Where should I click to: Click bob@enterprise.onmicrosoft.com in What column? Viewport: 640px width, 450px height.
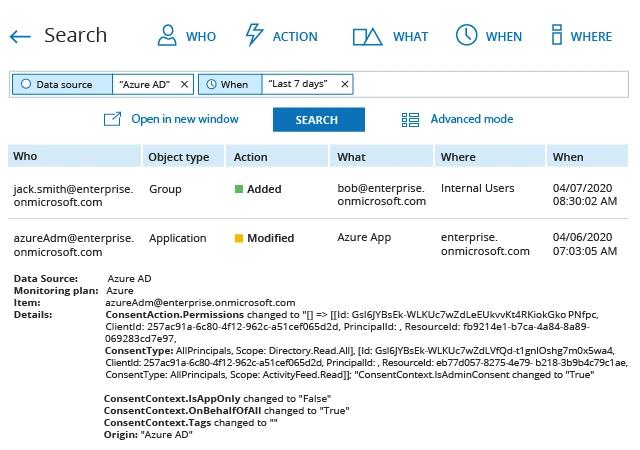(x=381, y=195)
